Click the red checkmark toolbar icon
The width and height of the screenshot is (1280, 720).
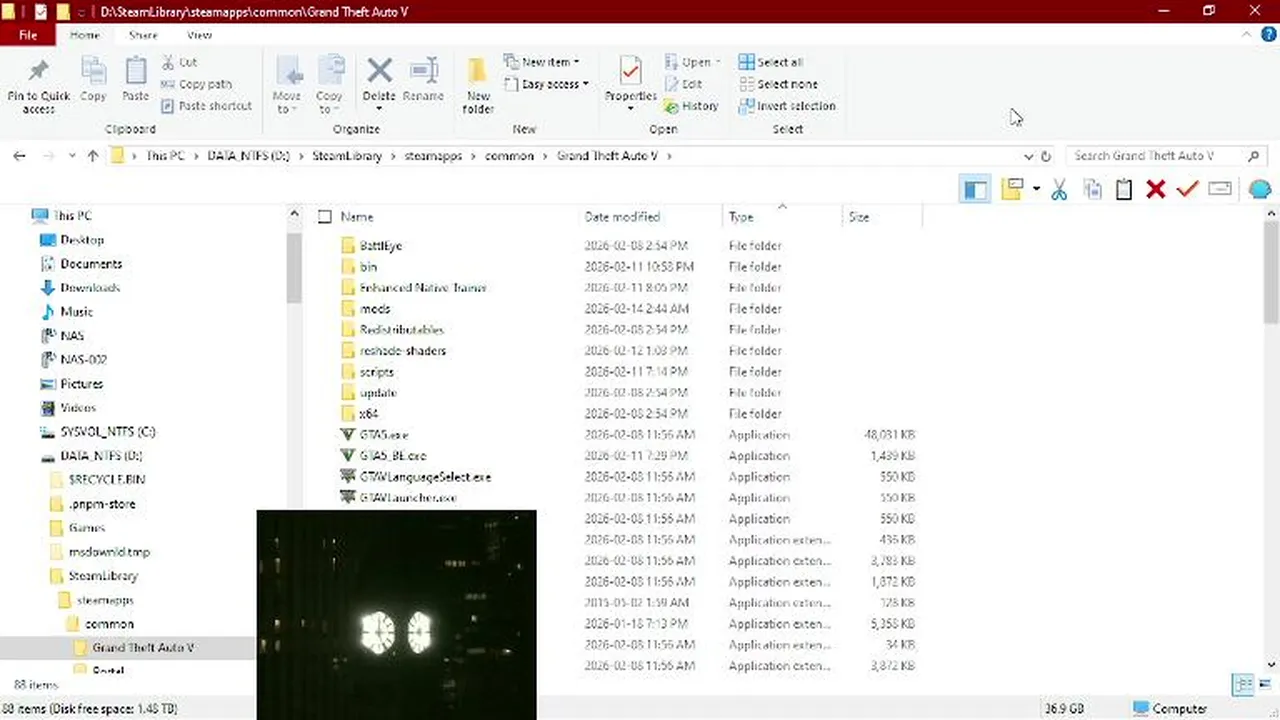[1187, 189]
